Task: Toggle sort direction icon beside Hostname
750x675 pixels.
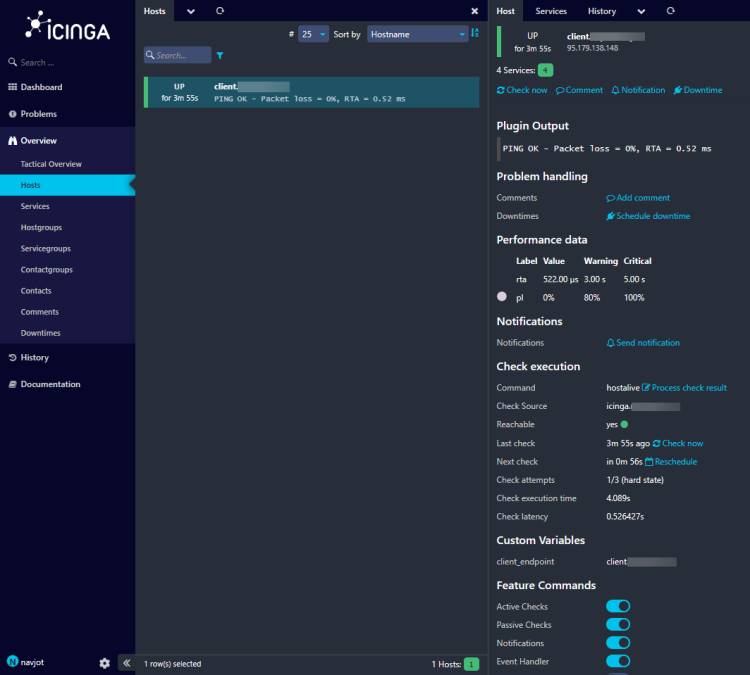Action: tap(474, 33)
